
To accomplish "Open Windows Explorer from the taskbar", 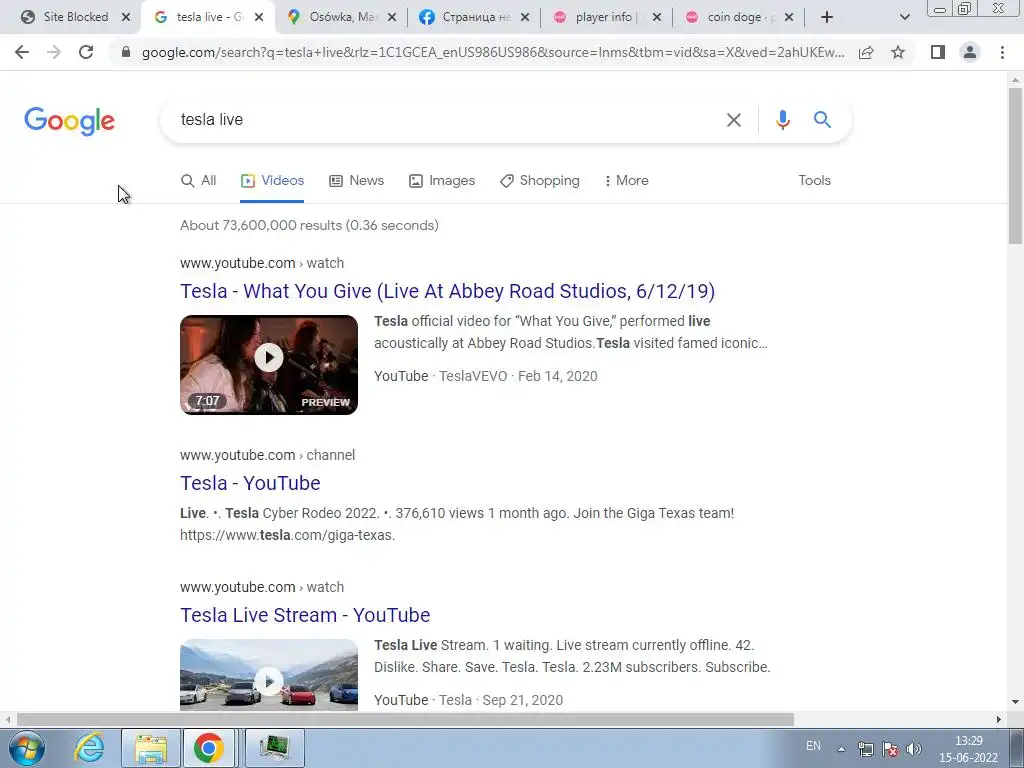I will tap(151, 748).
